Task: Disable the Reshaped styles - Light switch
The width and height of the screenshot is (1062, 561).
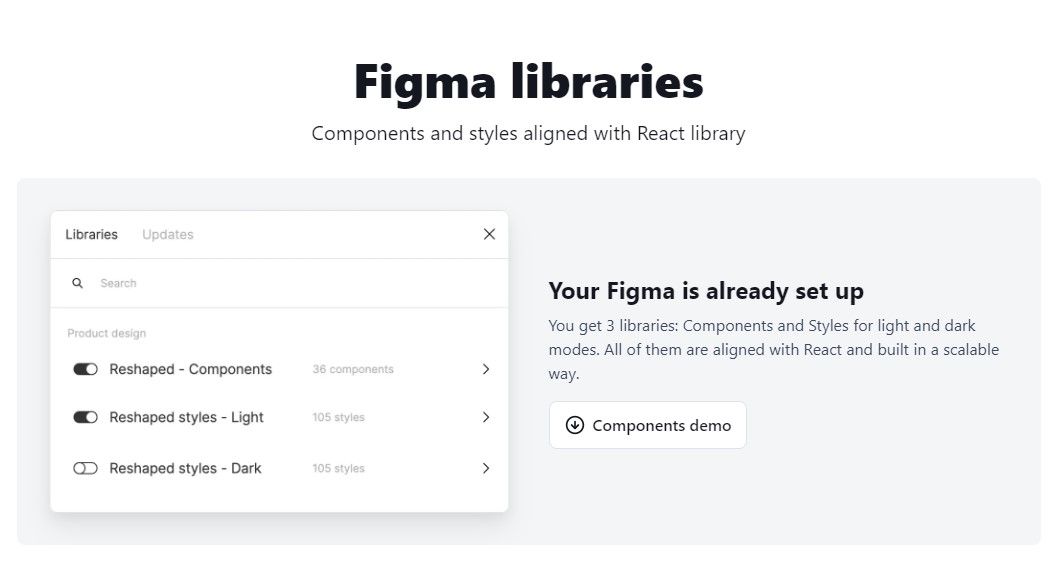Action: coord(85,417)
